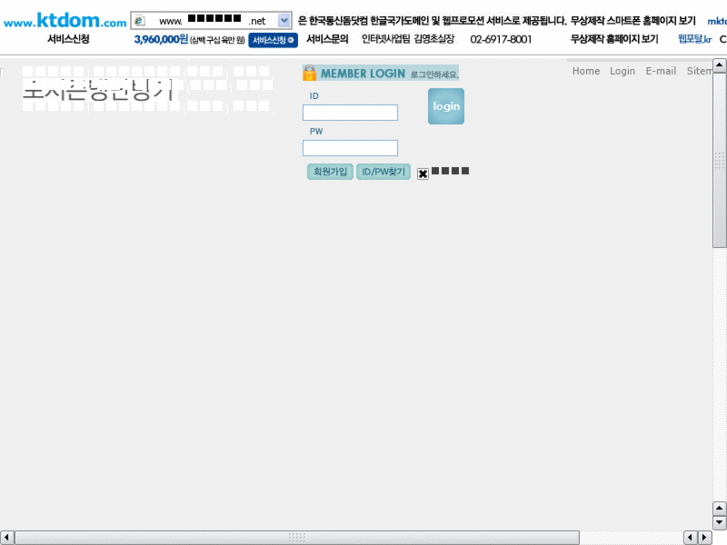Open the domain address dropdown arrow
The height and width of the screenshot is (545, 727).
[284, 20]
